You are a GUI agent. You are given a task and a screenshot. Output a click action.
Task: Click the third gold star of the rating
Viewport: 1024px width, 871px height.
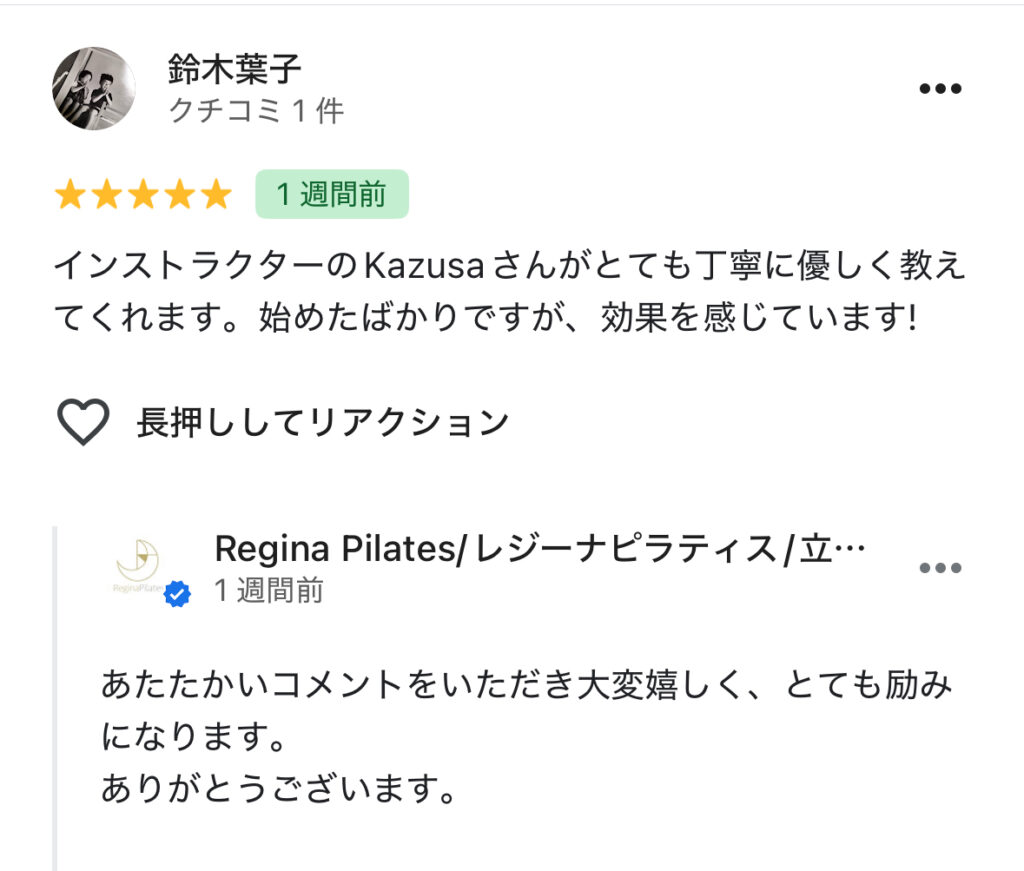point(143,195)
